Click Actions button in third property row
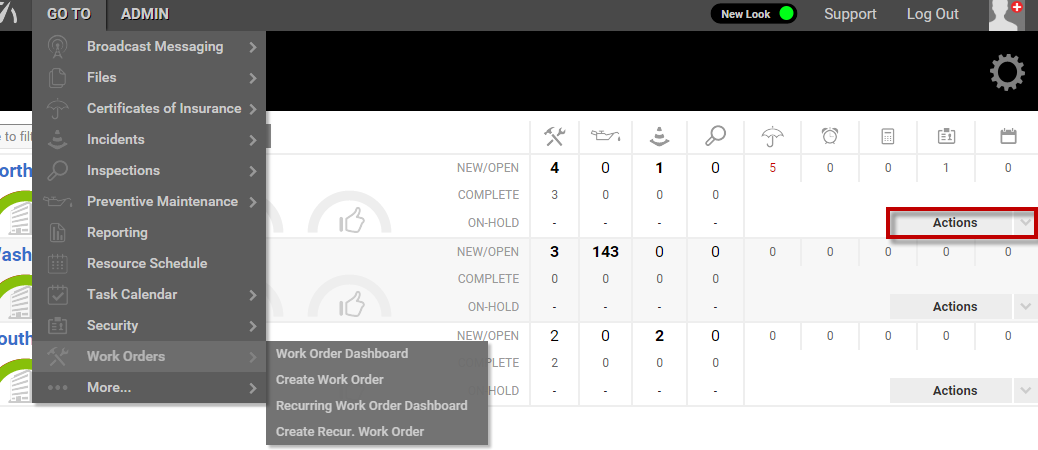The image size is (1038, 450). 951,390
